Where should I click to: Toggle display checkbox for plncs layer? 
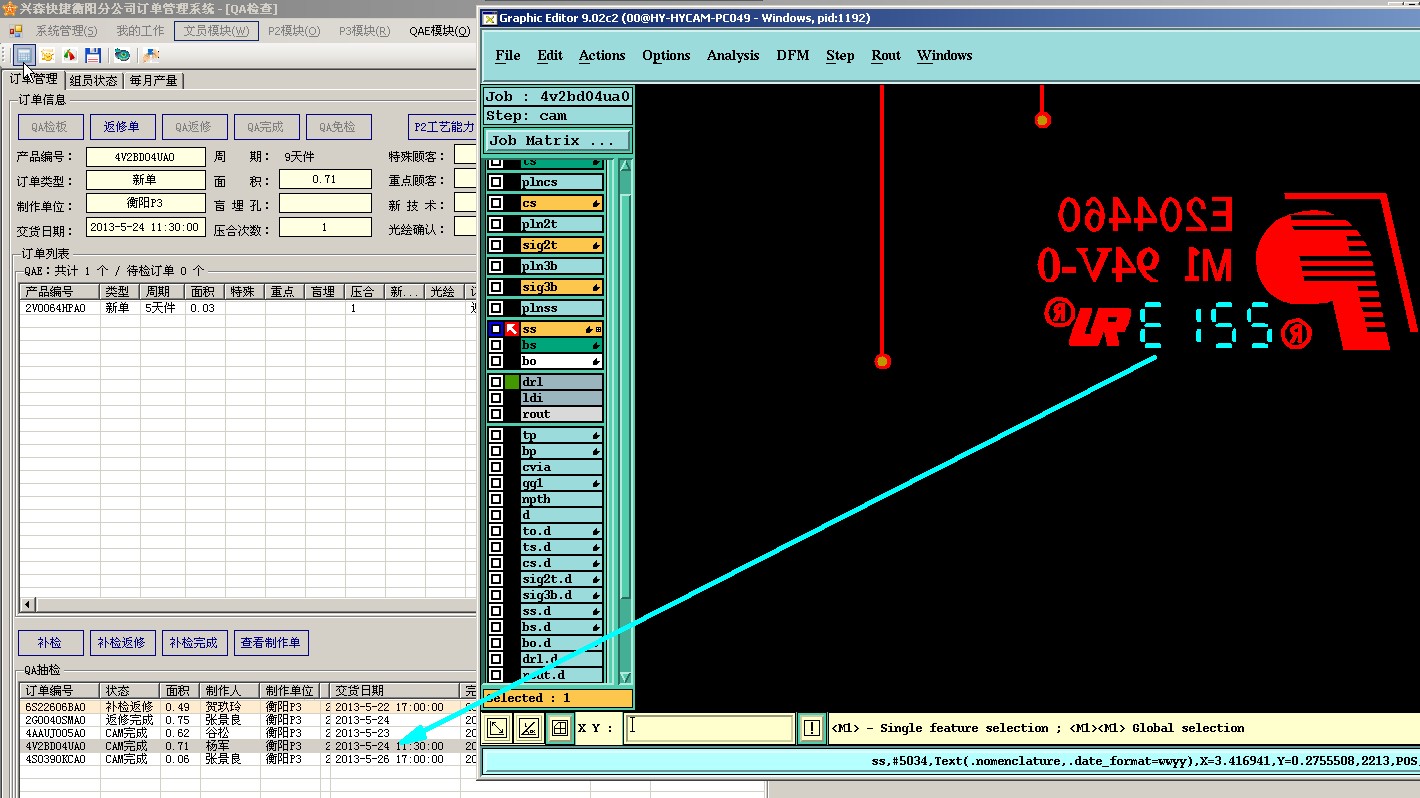[496, 182]
